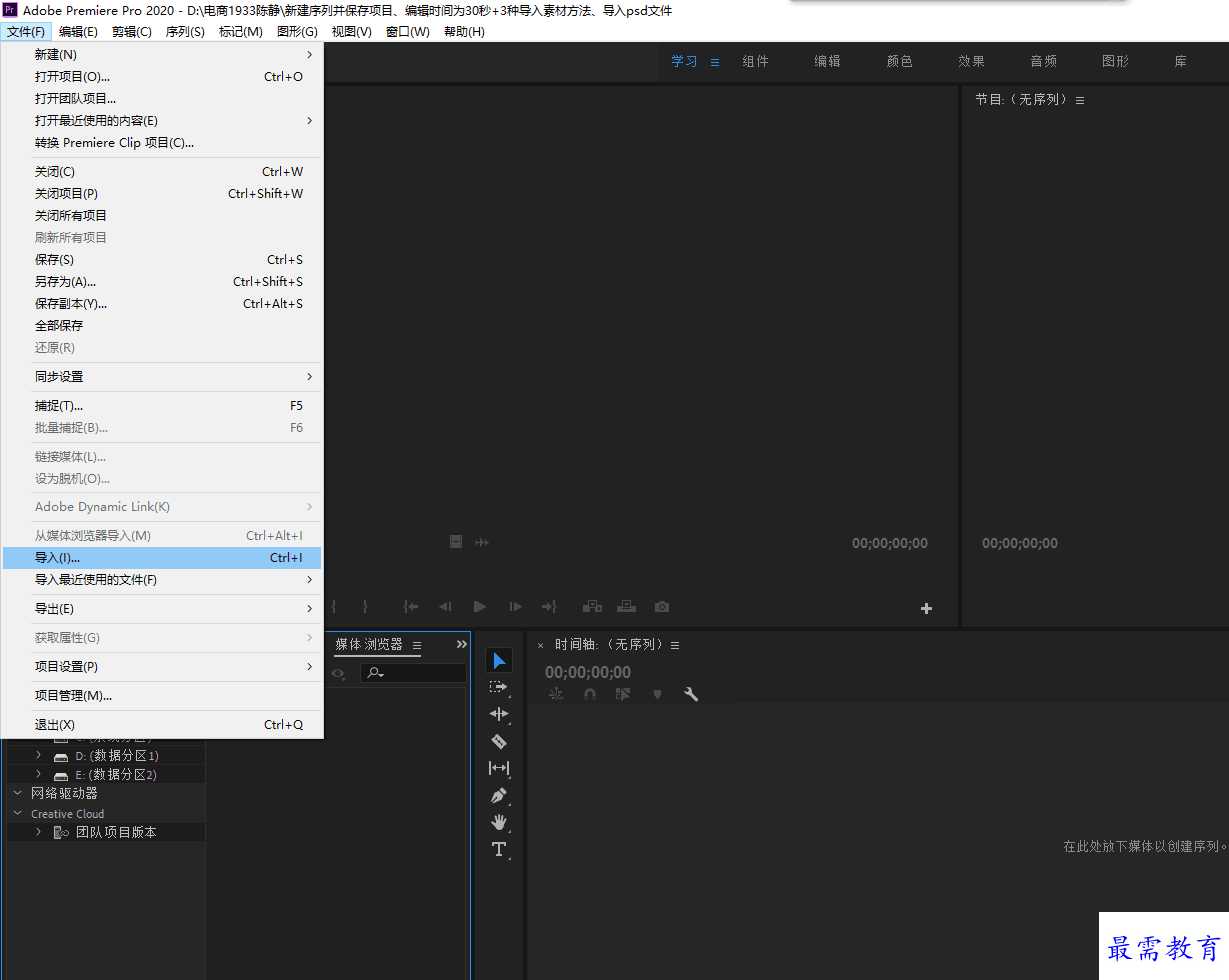Click the add marker icon in timeline
This screenshot has height=980, width=1229.
(657, 694)
